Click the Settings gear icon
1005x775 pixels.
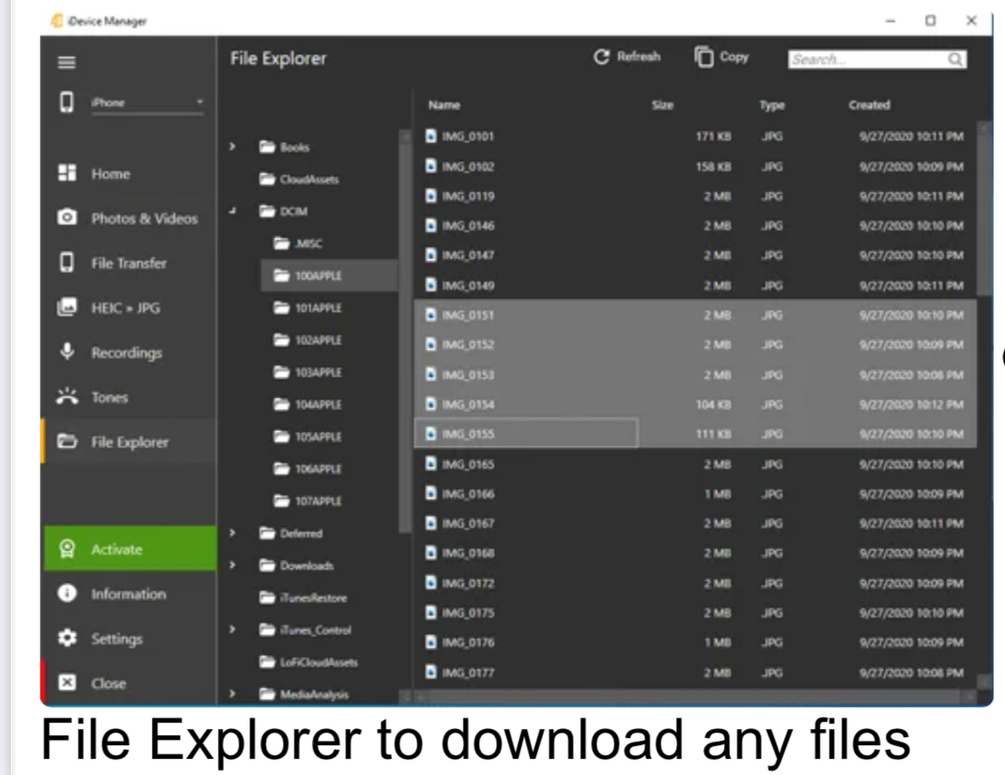pyautogui.click(x=67, y=638)
